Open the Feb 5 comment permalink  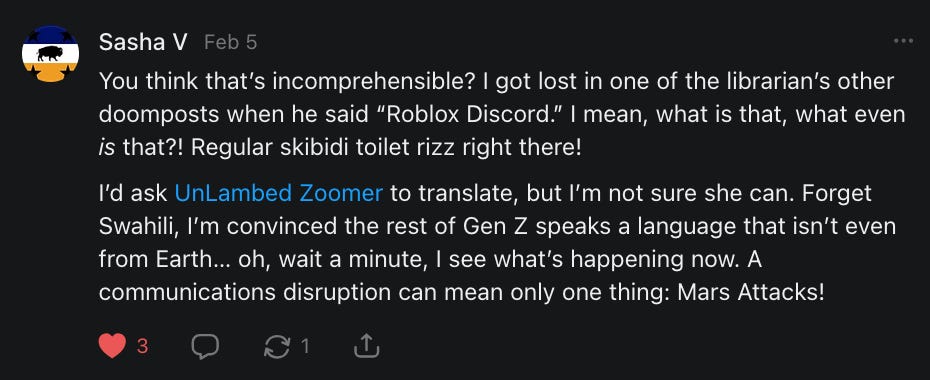(x=231, y=43)
